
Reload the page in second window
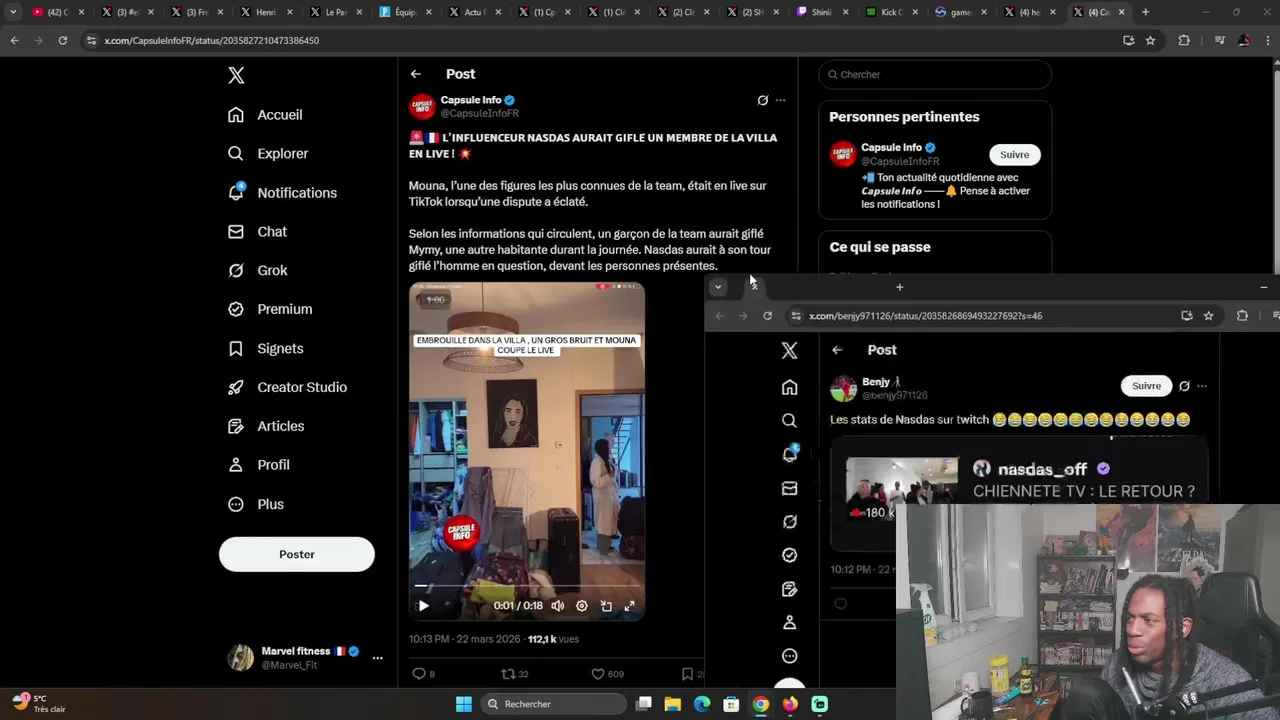[x=767, y=316]
